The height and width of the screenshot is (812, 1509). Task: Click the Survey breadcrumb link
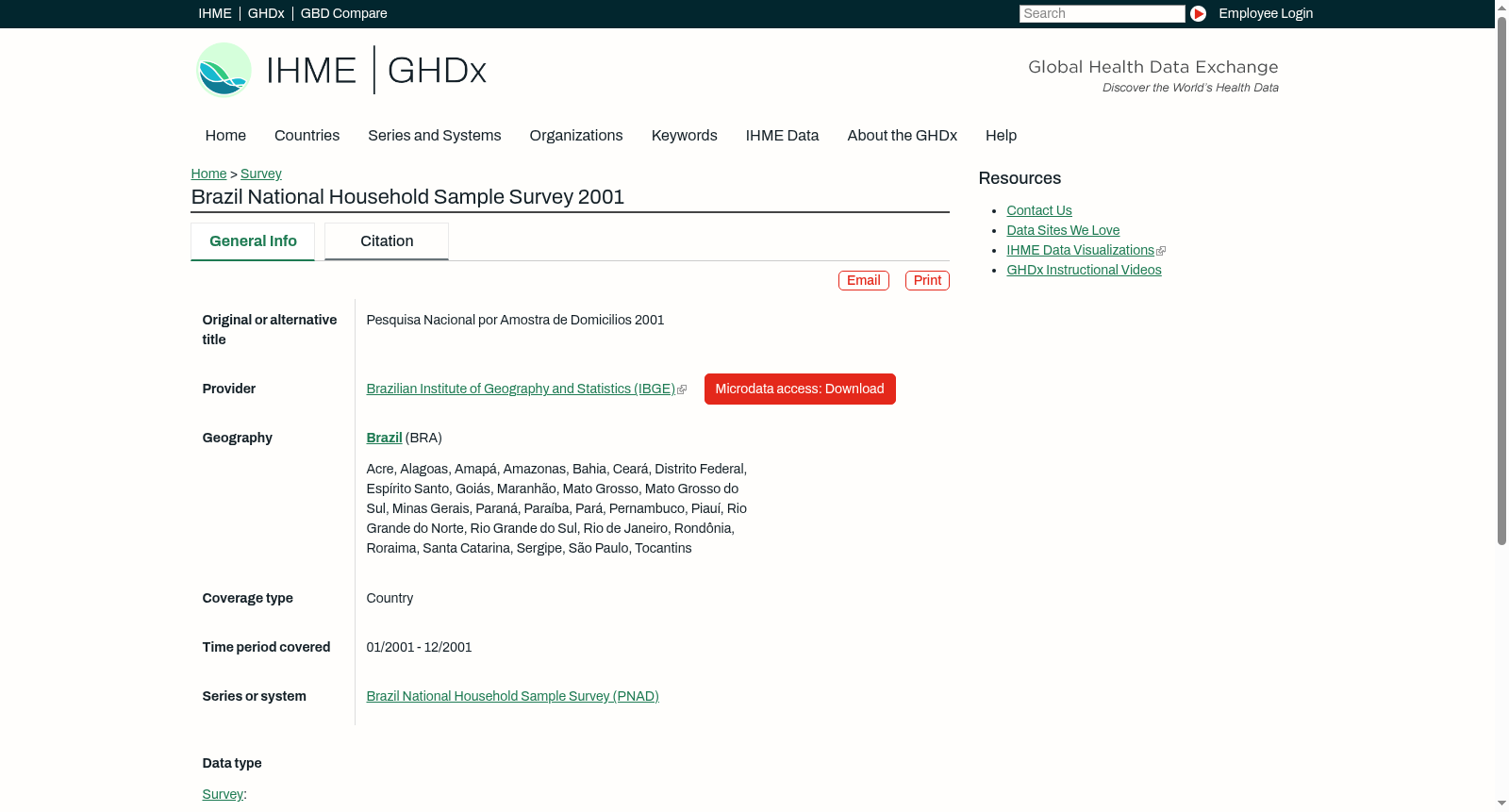coord(261,174)
